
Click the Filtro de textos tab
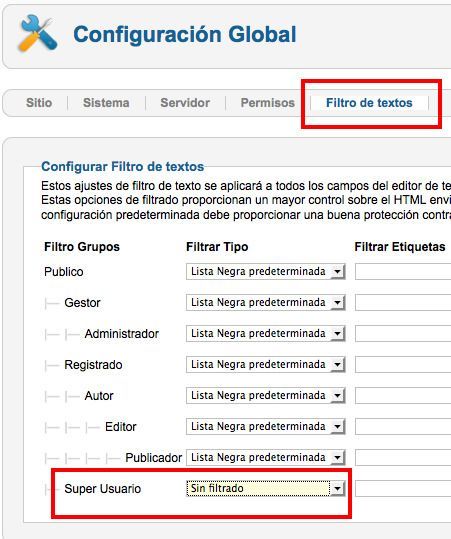(x=369, y=102)
